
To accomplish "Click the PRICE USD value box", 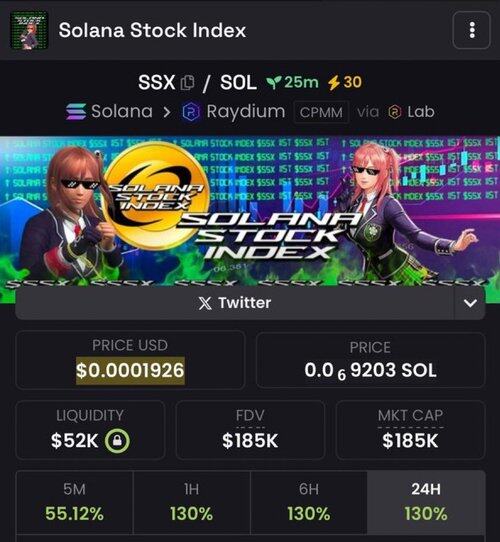I will (x=130, y=360).
